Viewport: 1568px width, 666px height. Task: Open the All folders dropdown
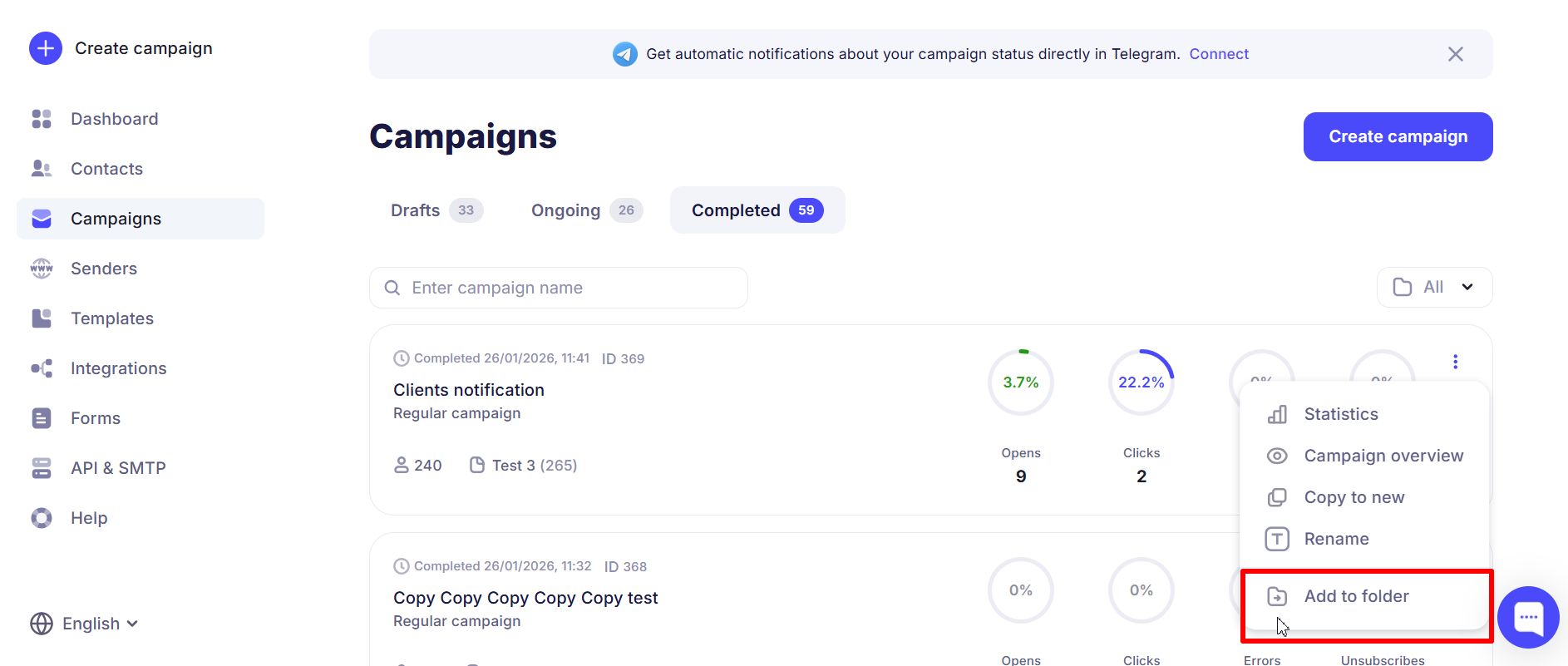1434,287
